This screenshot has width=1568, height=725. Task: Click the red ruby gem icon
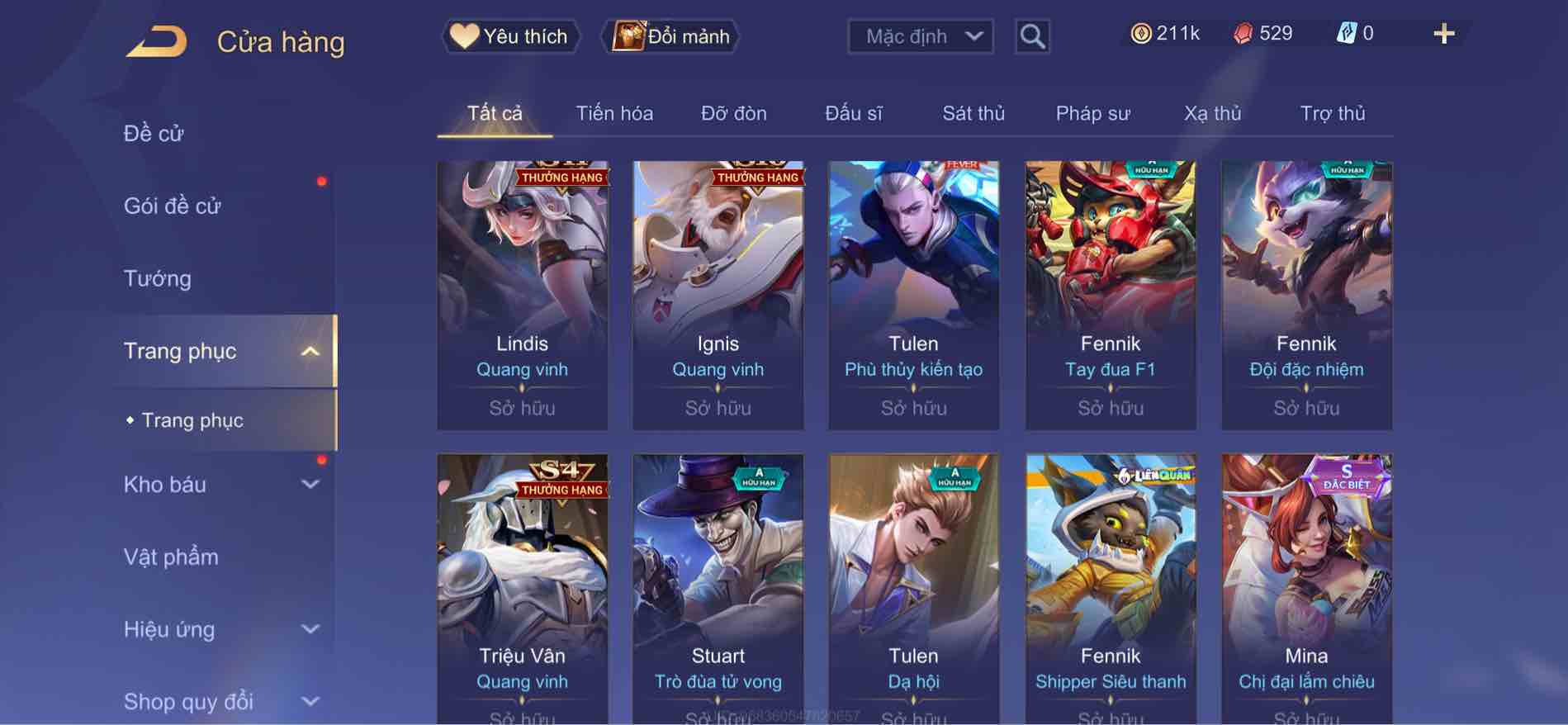(1243, 34)
